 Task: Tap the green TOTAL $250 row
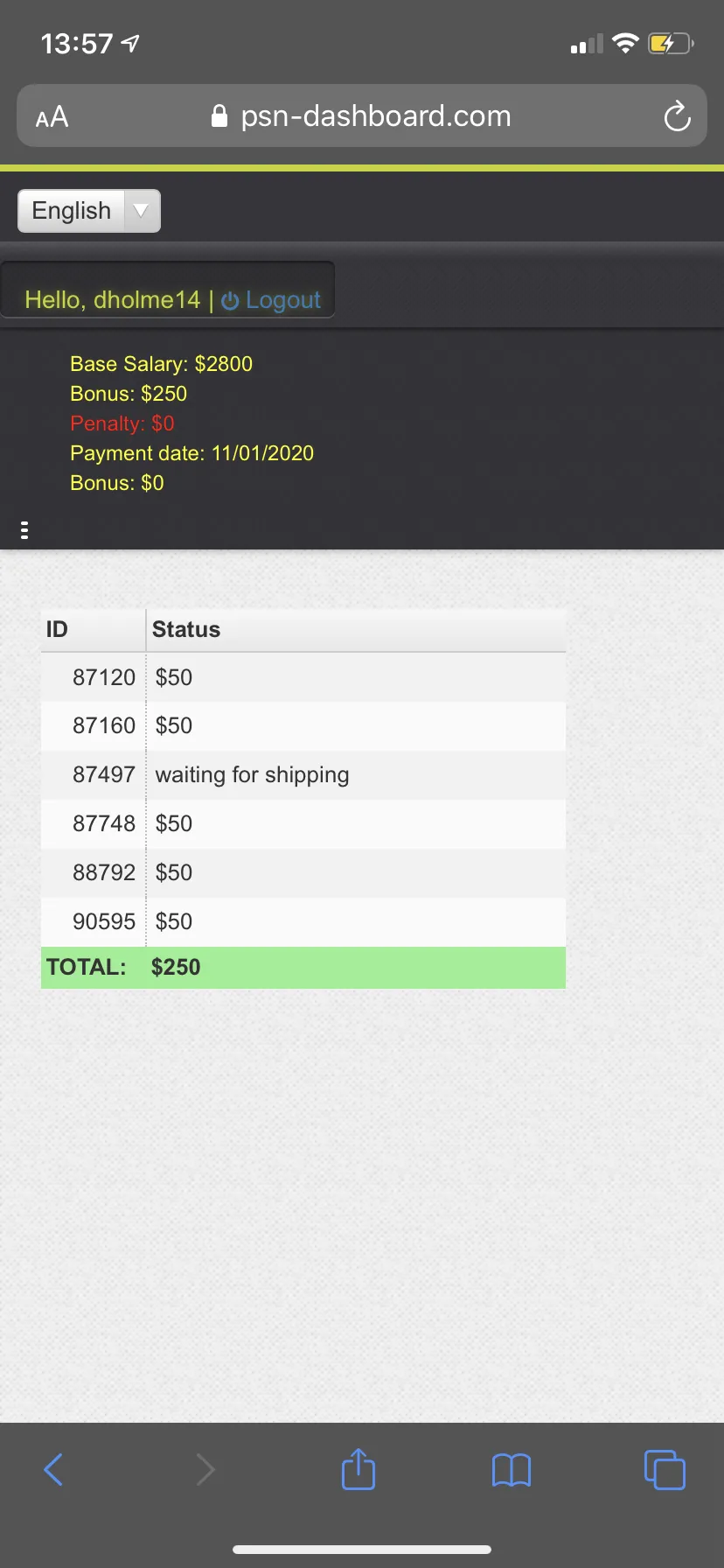pyautogui.click(x=303, y=968)
